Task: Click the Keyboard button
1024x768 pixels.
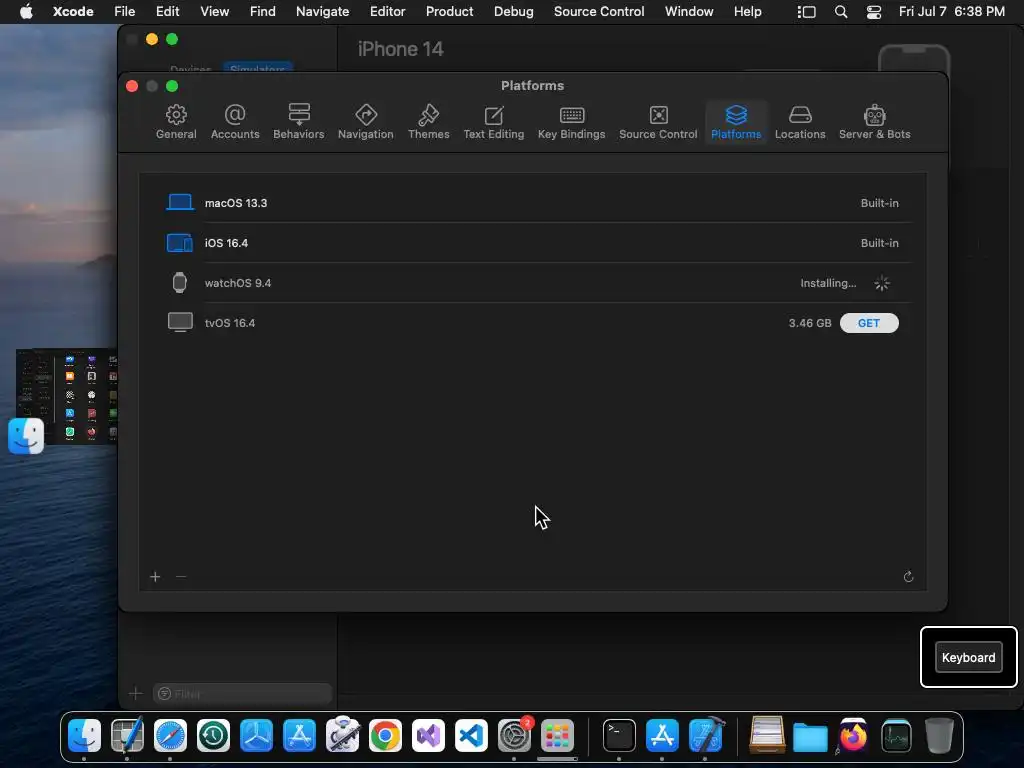Action: [968, 658]
